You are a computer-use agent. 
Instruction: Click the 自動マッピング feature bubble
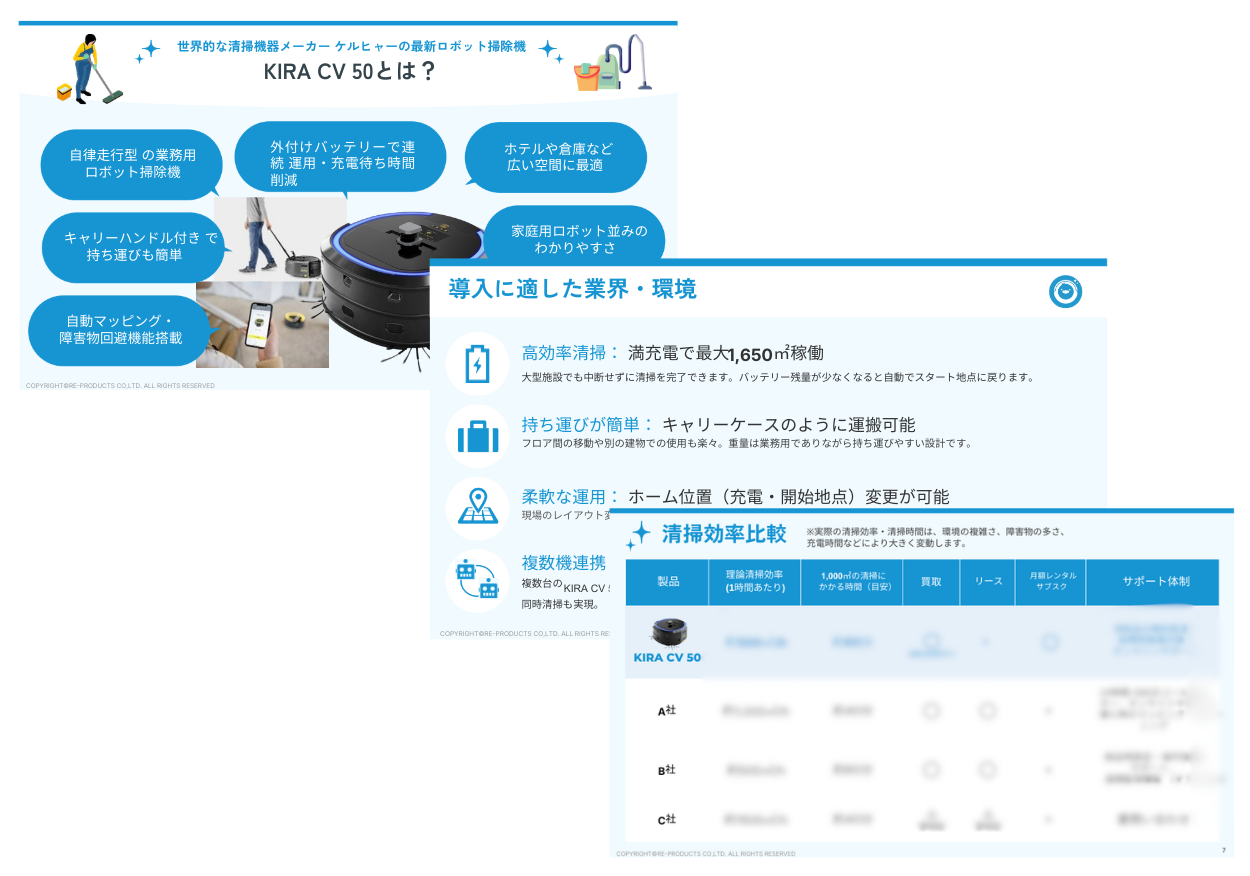point(119,329)
